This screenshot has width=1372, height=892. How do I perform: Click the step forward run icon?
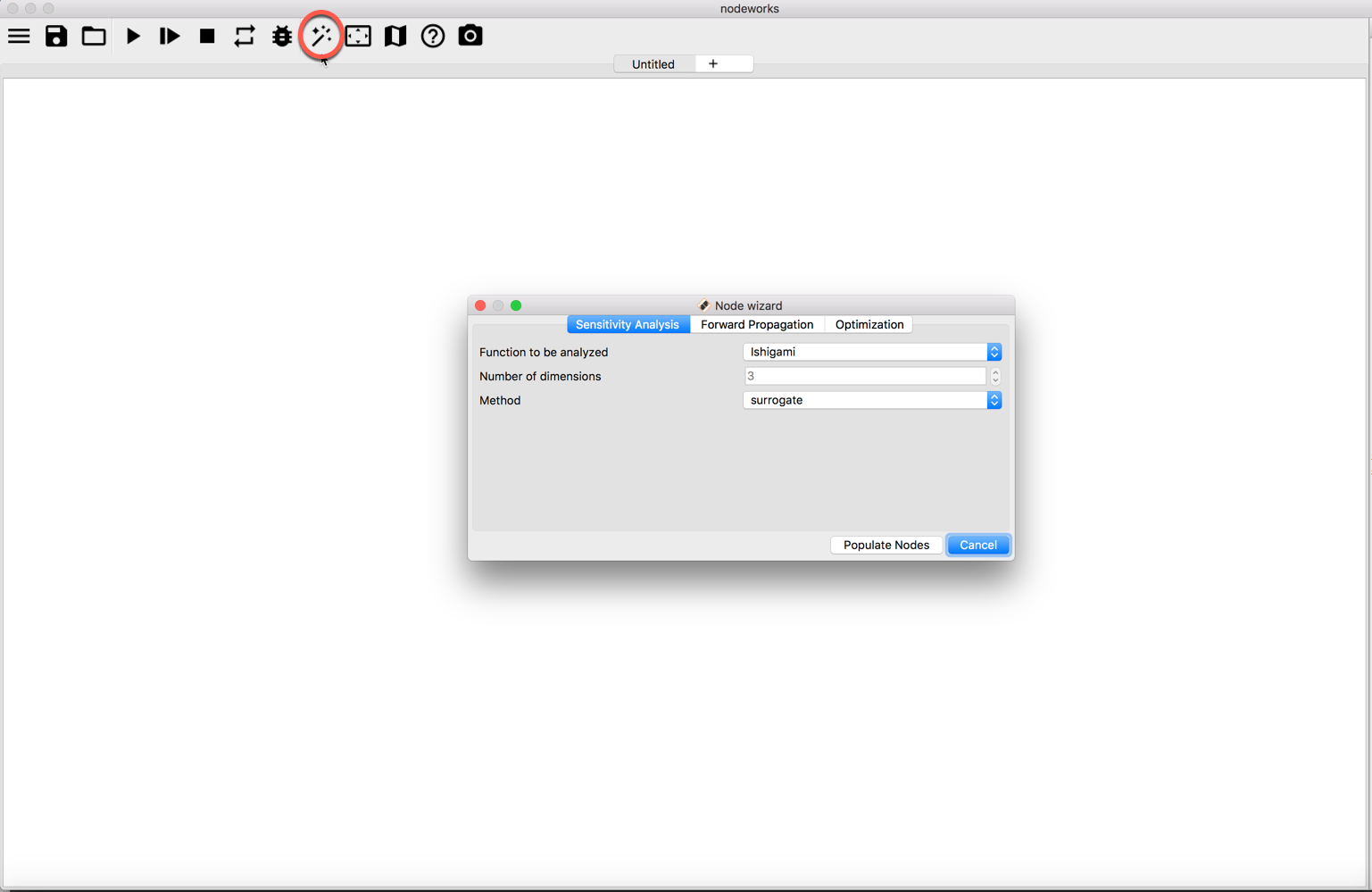[170, 37]
